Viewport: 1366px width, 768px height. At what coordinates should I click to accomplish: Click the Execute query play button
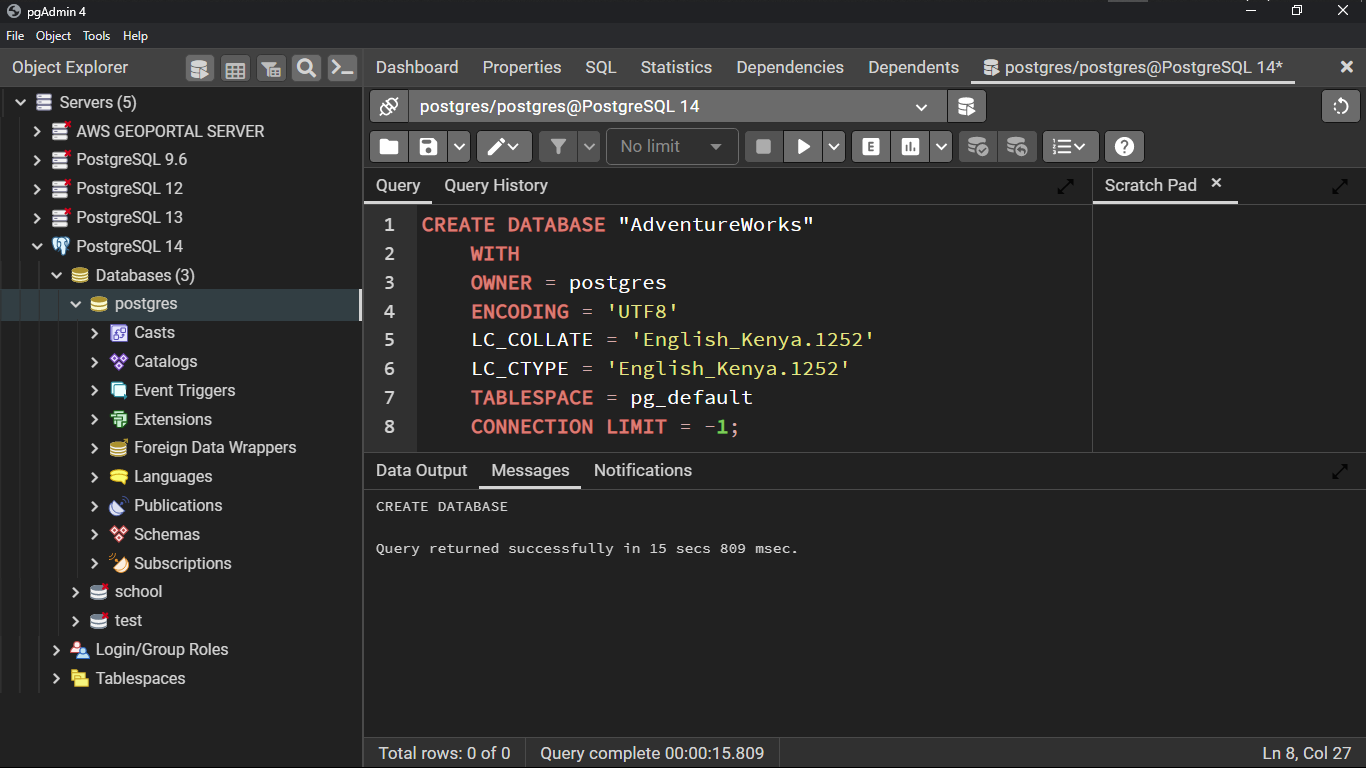pyautogui.click(x=803, y=147)
